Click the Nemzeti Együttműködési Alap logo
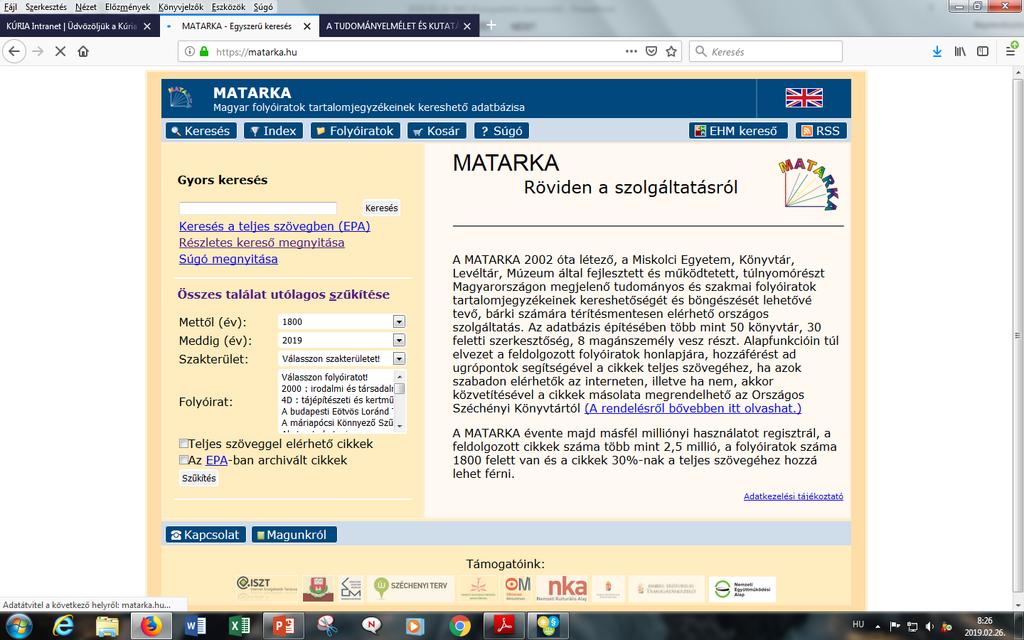This screenshot has height=640, width=1024. pyautogui.click(x=742, y=588)
